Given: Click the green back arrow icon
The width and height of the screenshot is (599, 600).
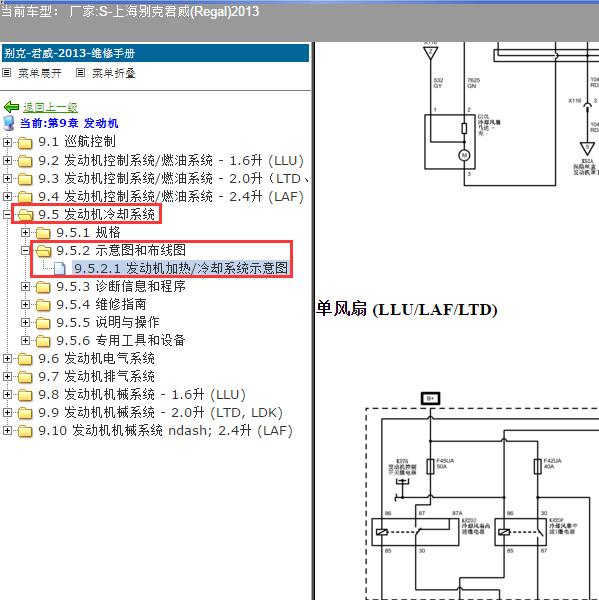Looking at the screenshot, I should click(x=11, y=107).
